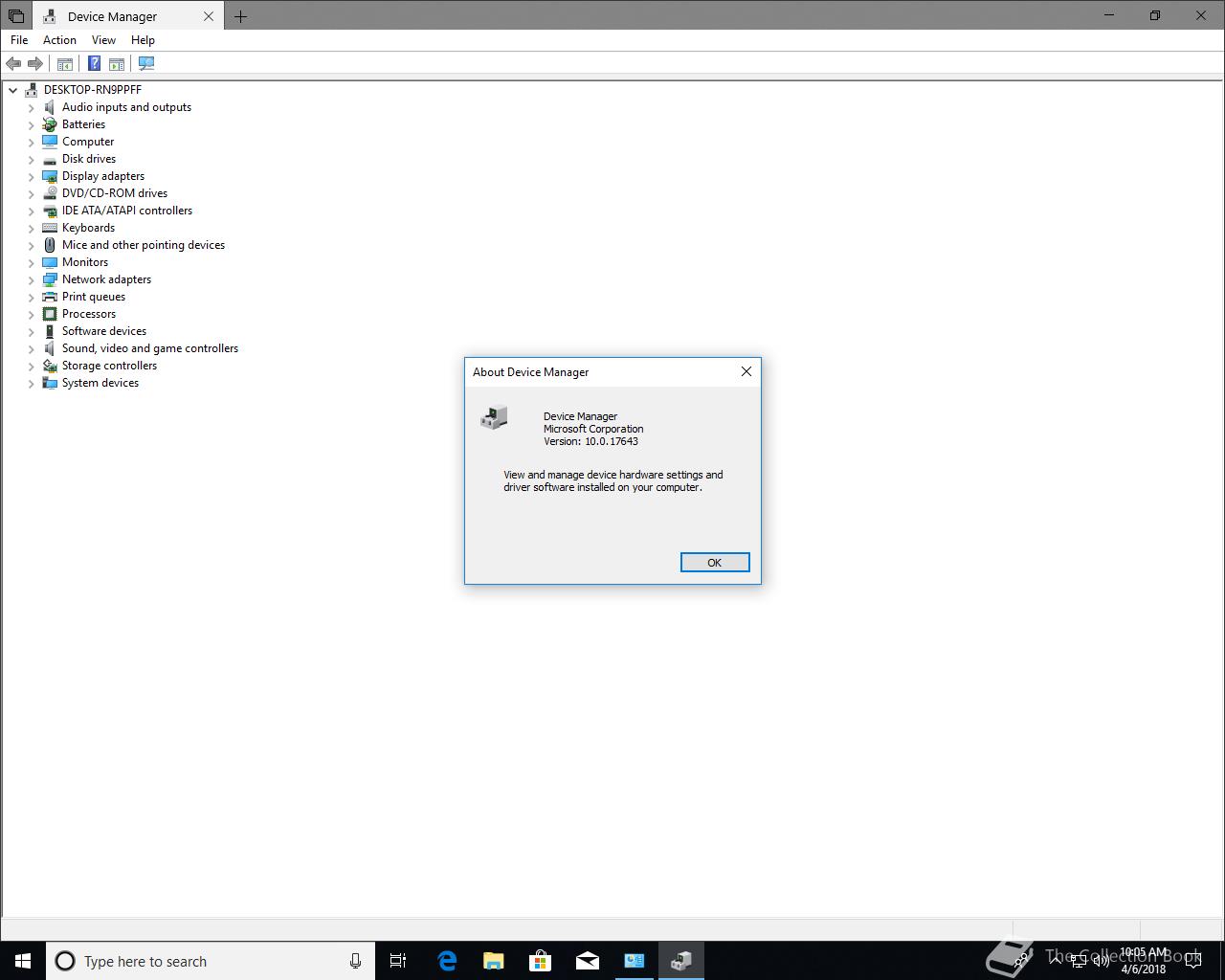Open the Windows Start menu
Viewport: 1225px width, 980px height.
pos(23,961)
